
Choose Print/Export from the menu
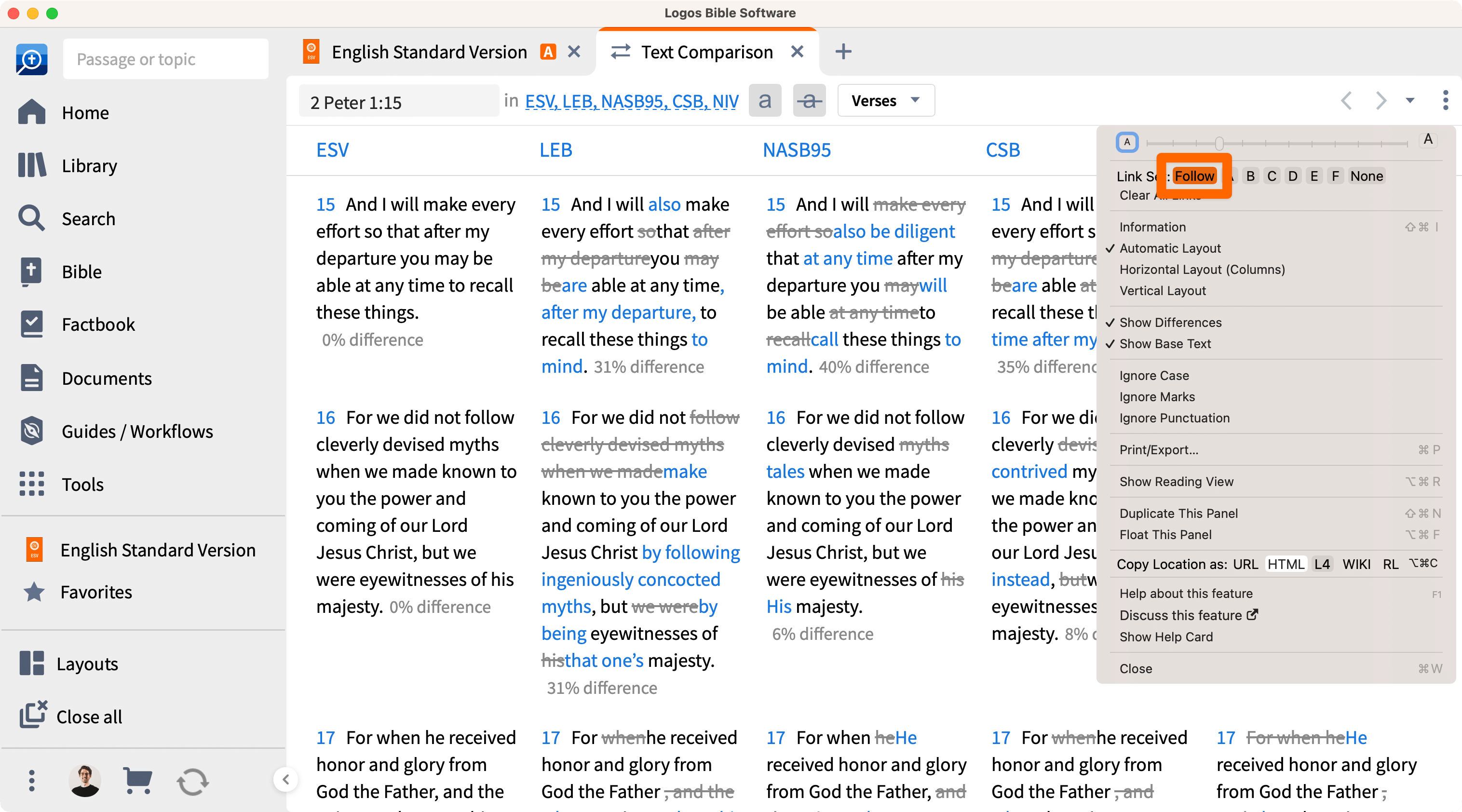point(1158,449)
